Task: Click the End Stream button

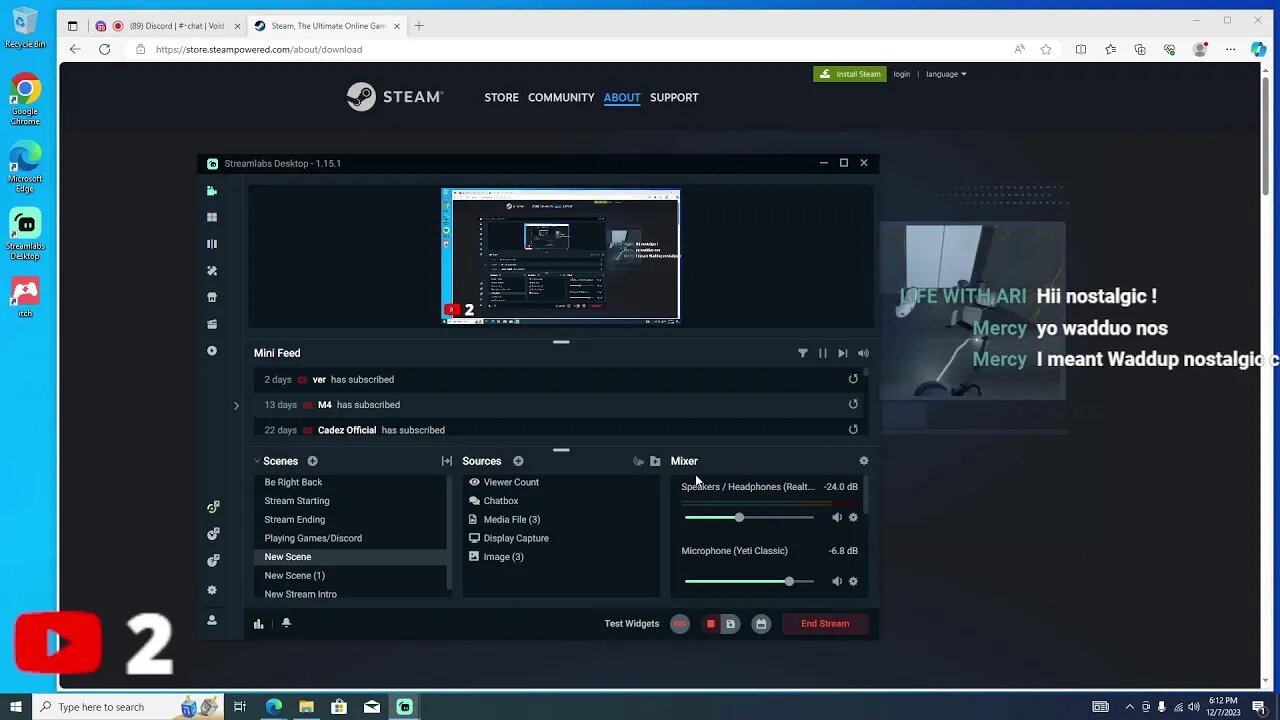Action: [x=825, y=624]
